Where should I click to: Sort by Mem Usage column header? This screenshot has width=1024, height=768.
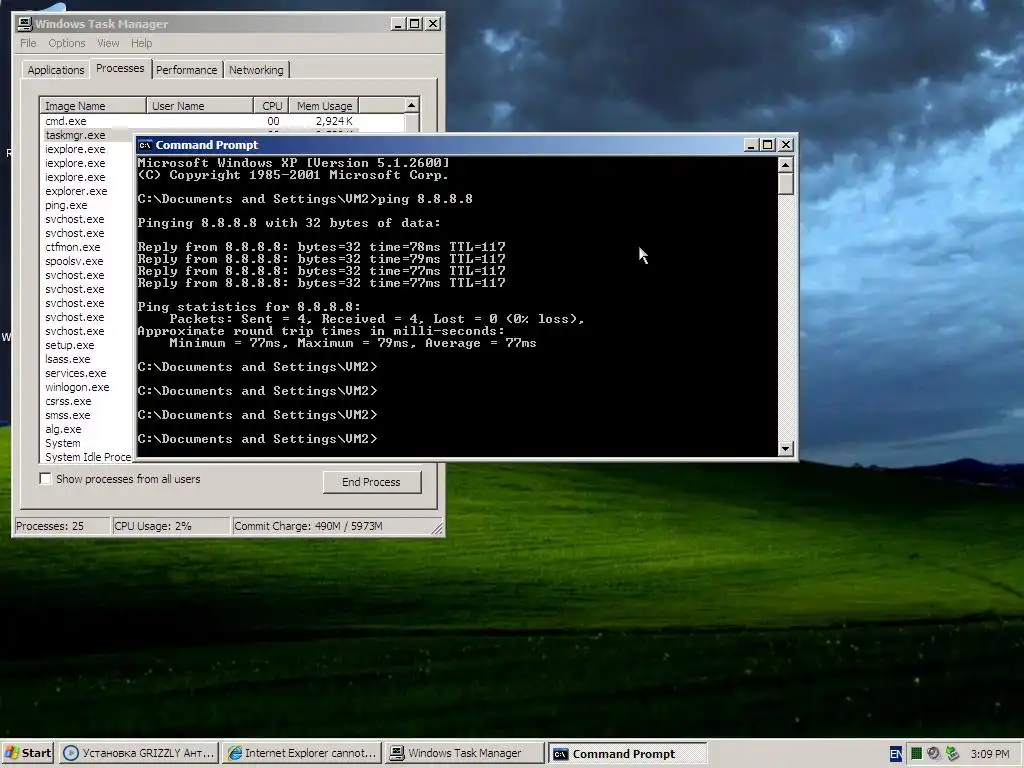(324, 106)
